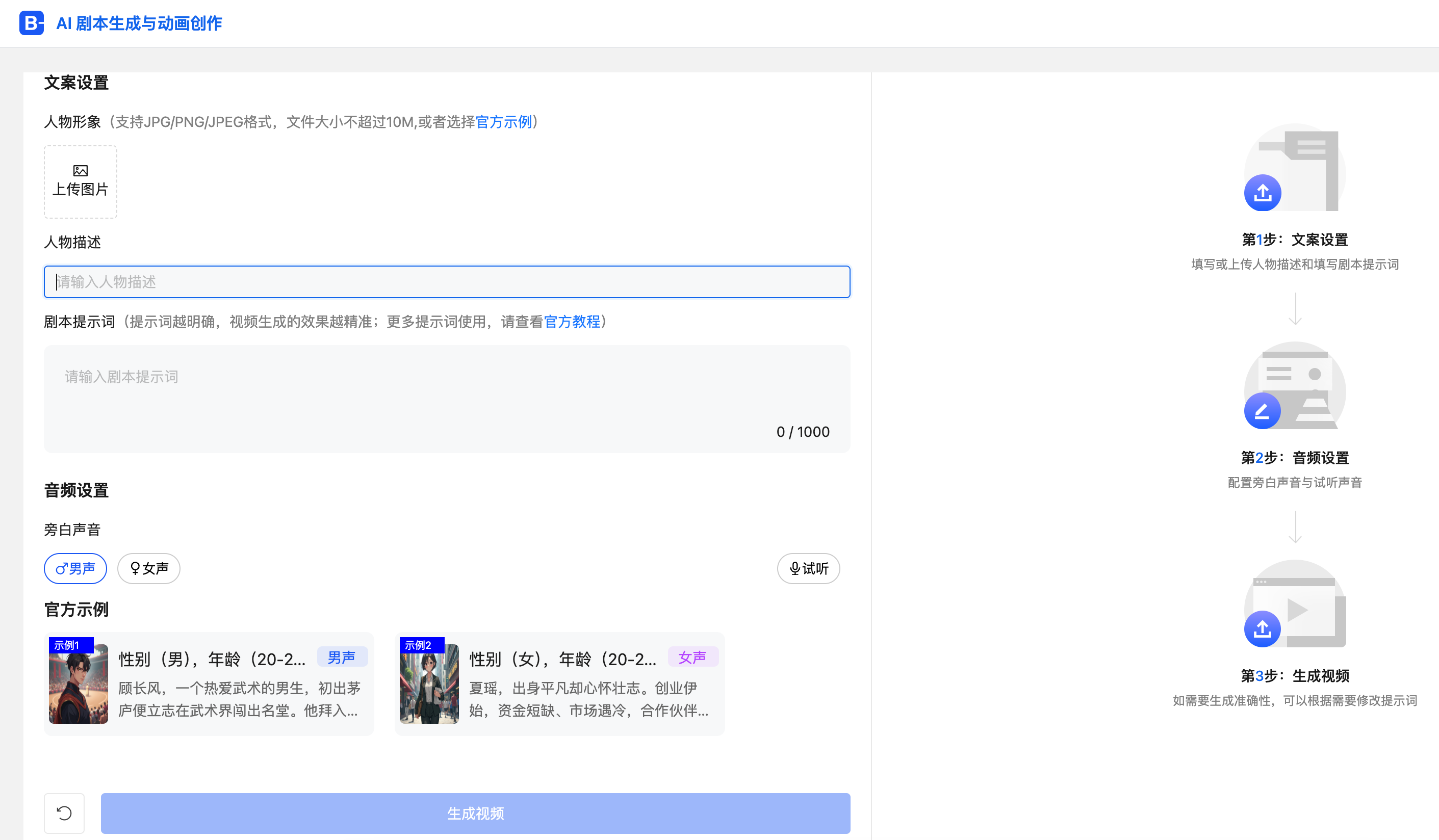1439x840 pixels.
Task: Focus the 人物描述 input field
Action: click(447, 282)
